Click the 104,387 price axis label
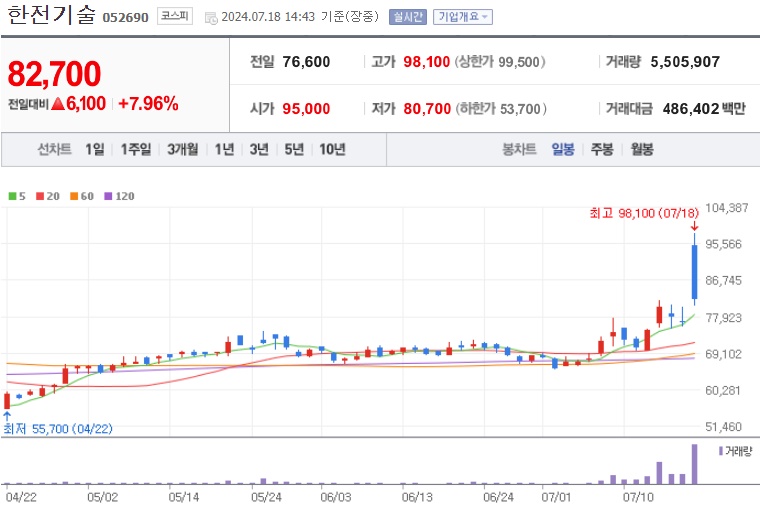 click(x=727, y=208)
